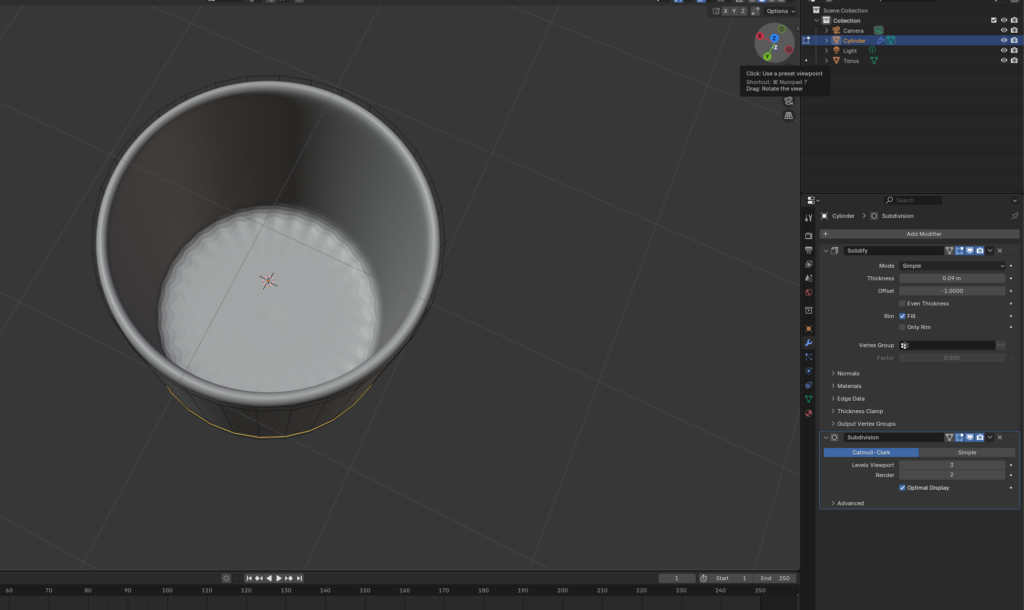Screen dimensions: 1024x610
Task: Expand the Advanced subdivision section
Action: pos(850,503)
